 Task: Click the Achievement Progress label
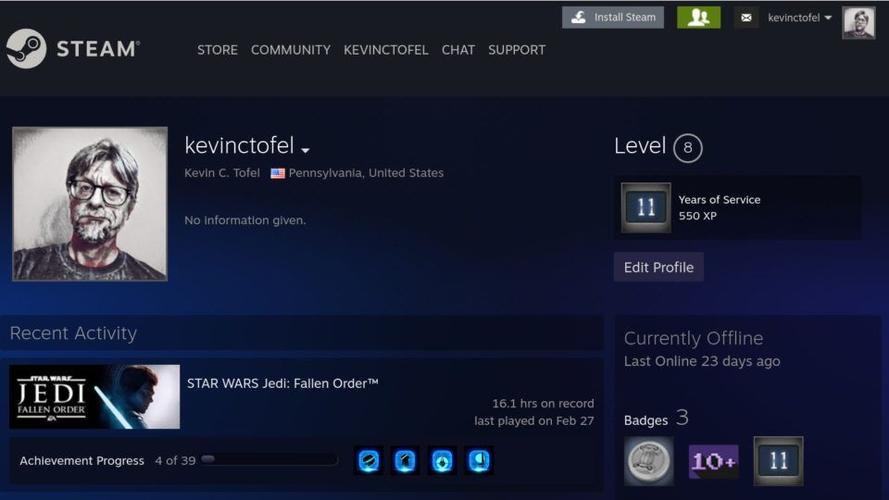[82, 461]
